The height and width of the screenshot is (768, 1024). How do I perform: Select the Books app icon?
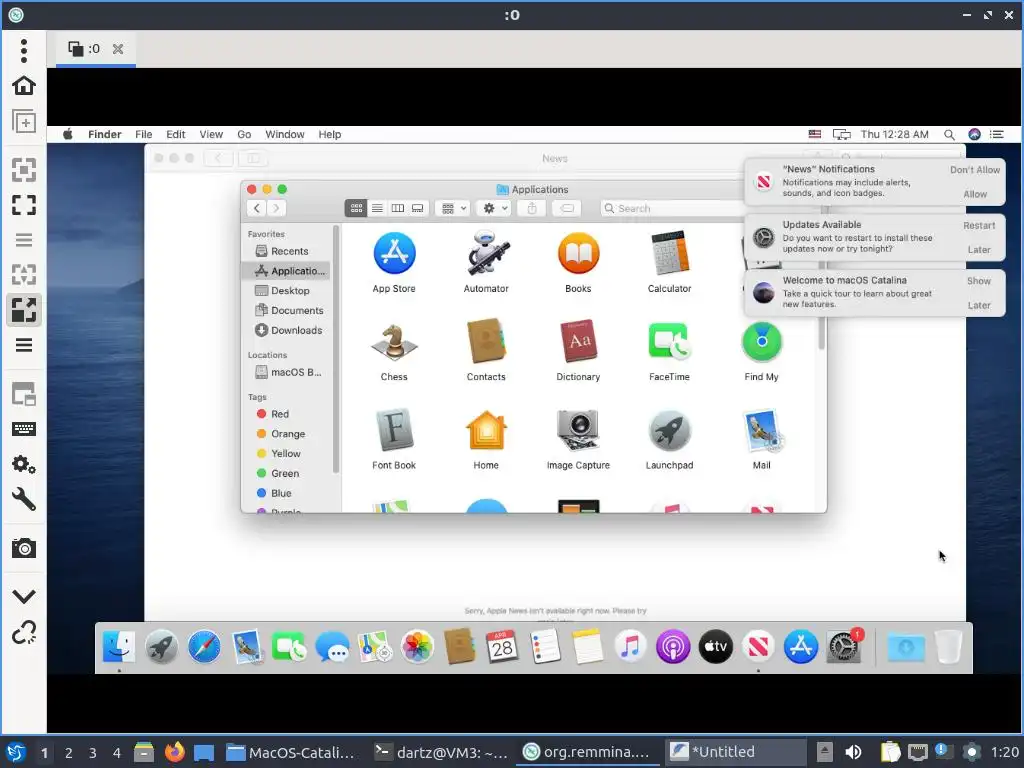point(579,253)
